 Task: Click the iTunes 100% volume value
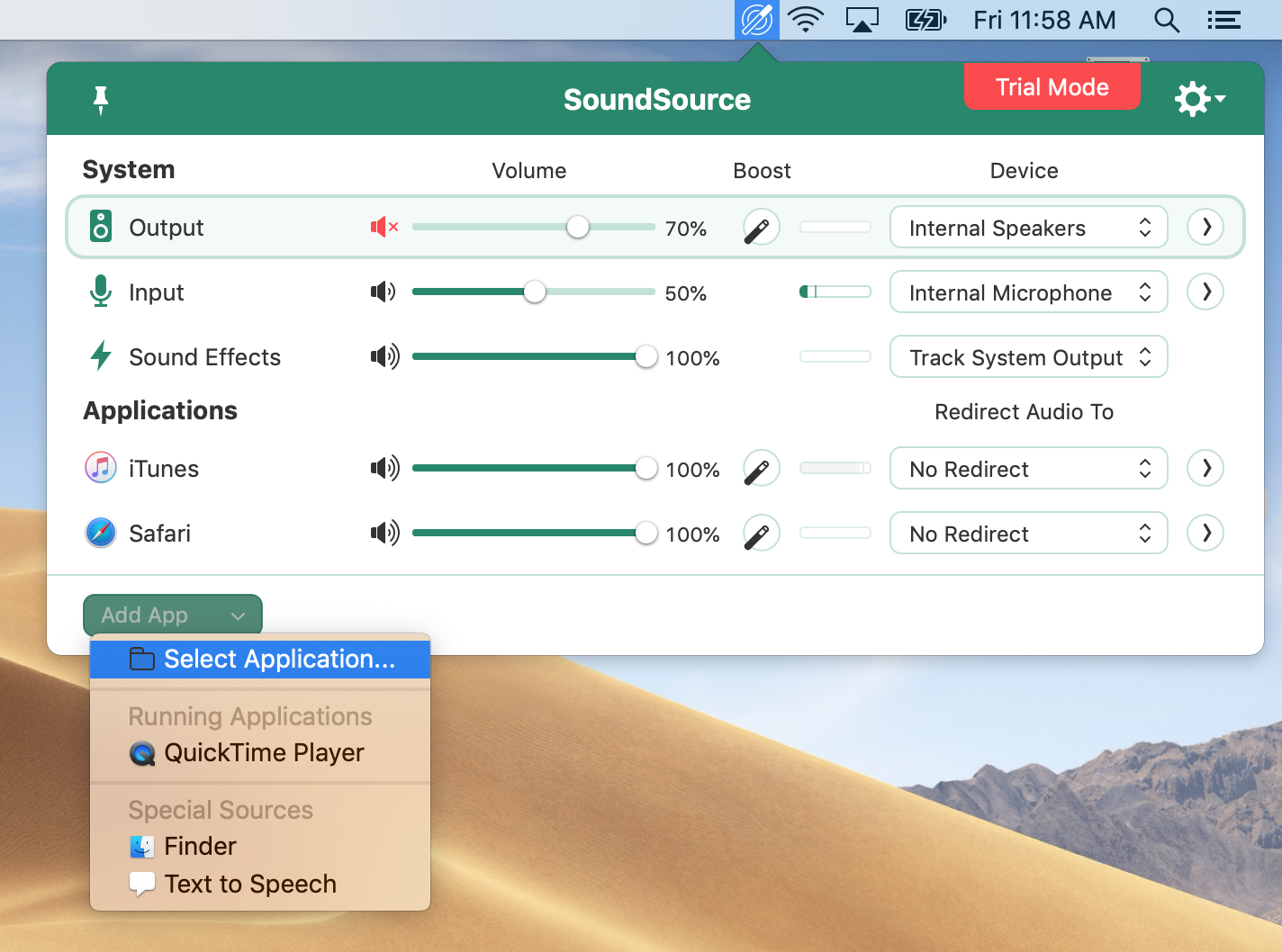693,470
